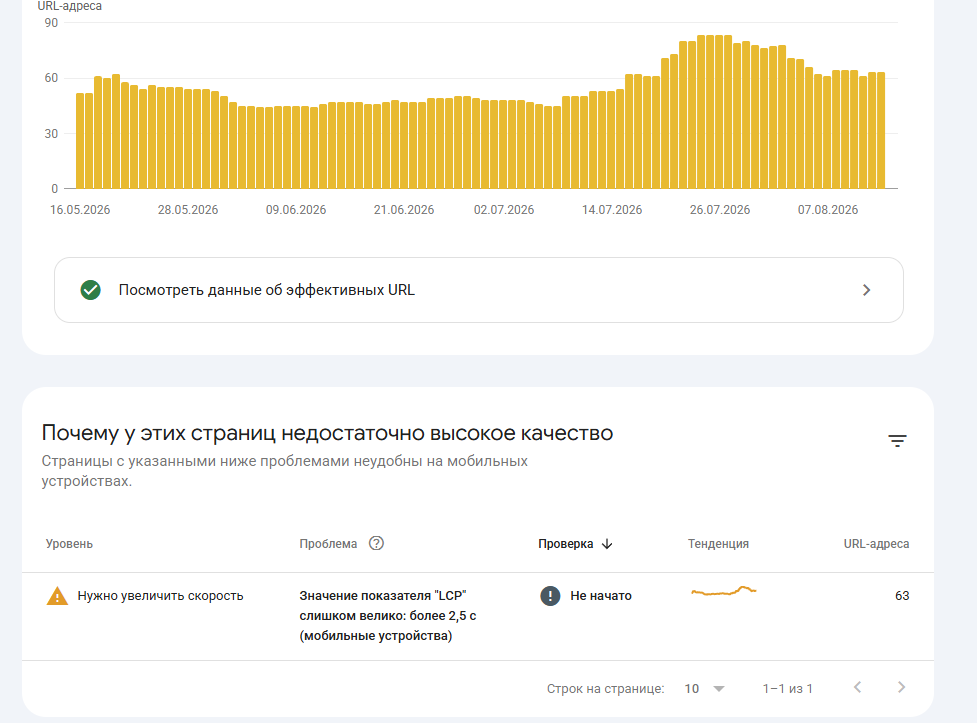Click the Не начато exclamation status icon
977x723 pixels.
(x=550, y=596)
